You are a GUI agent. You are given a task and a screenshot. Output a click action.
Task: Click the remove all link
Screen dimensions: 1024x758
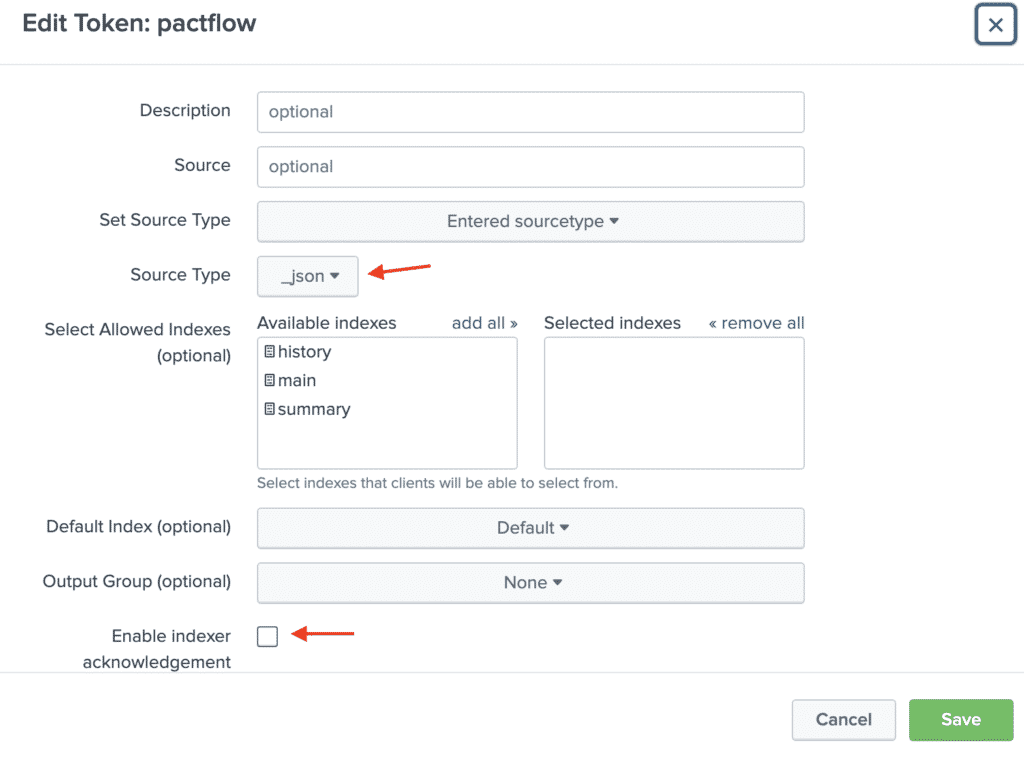coord(756,323)
